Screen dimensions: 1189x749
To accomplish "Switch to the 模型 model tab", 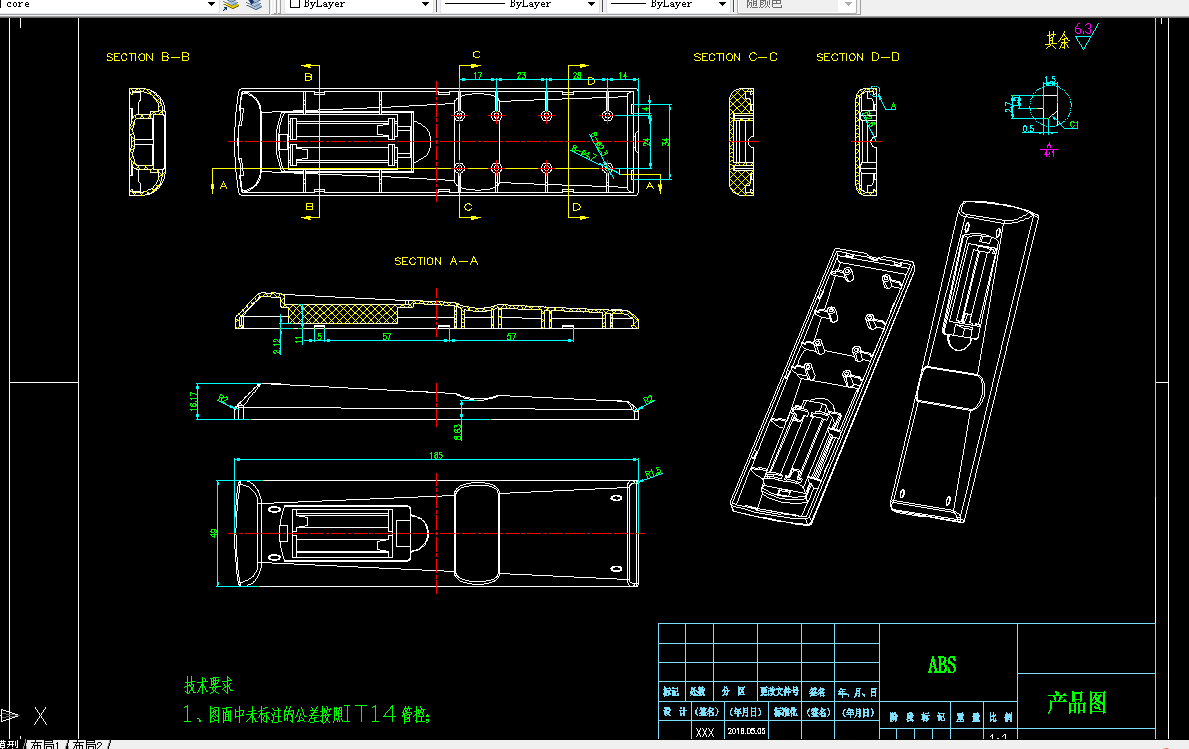I will [x=11, y=744].
